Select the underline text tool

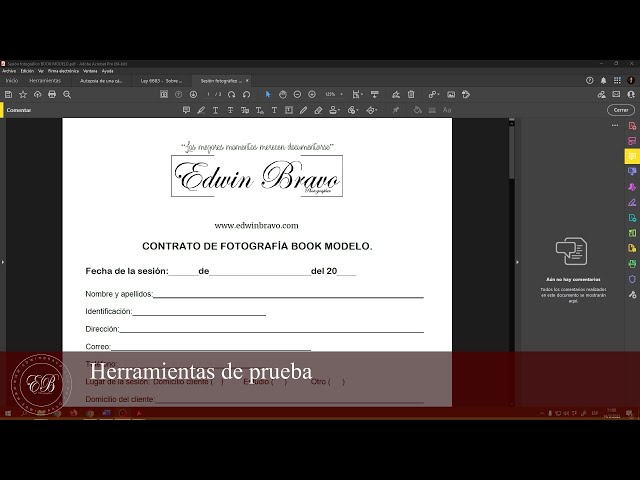click(216, 110)
